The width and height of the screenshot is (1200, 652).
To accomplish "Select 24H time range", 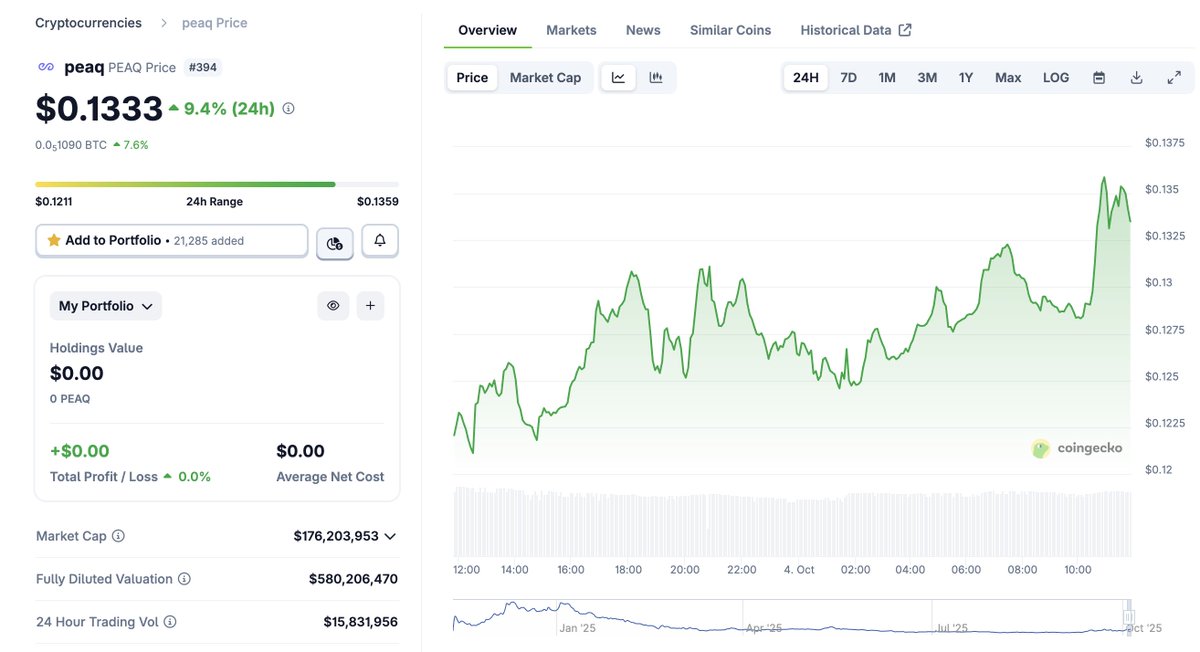I will [x=805, y=77].
